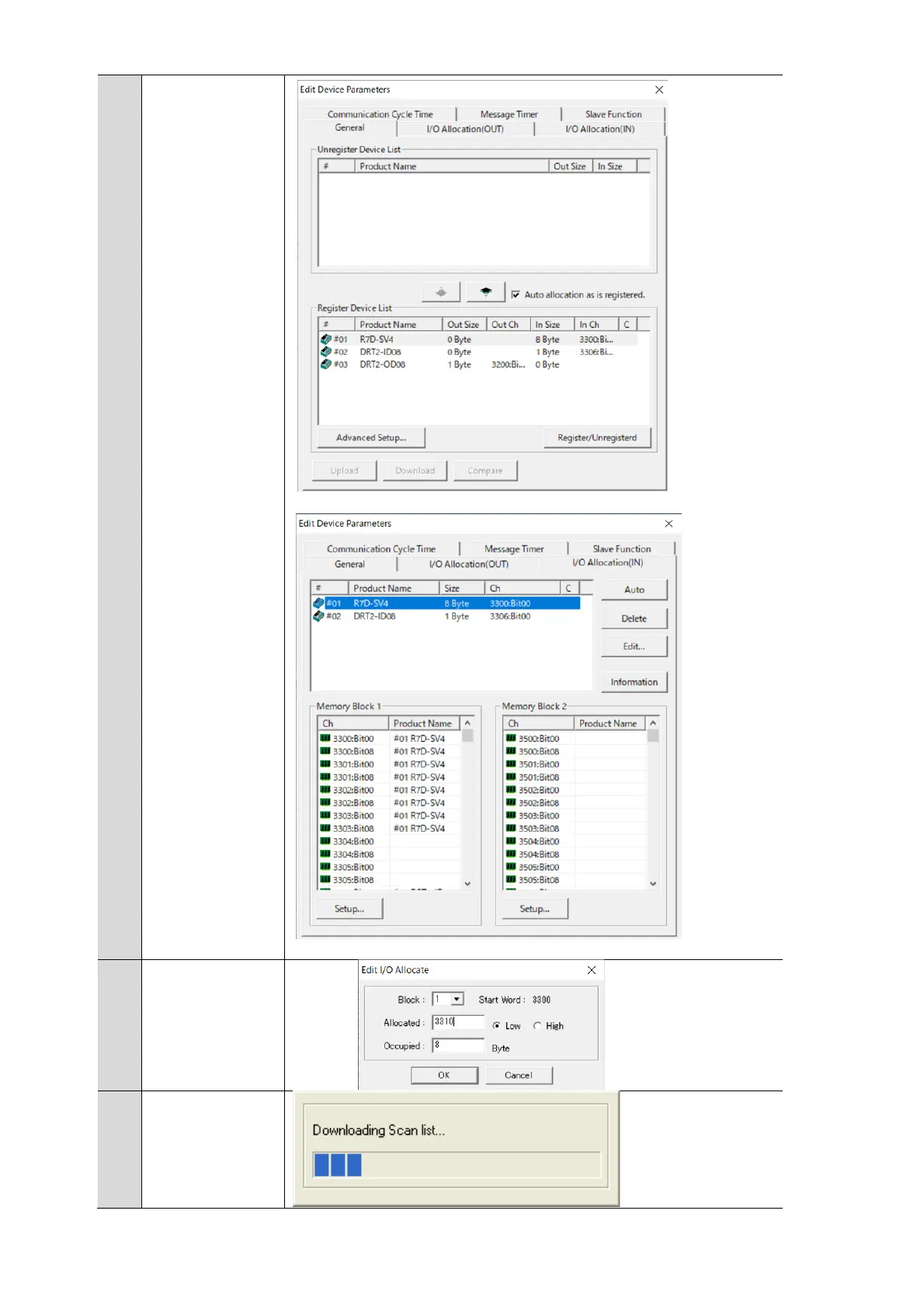Viewport: 924px width, 1308px height.
Task: Click the Compare button
Action: tap(485, 471)
